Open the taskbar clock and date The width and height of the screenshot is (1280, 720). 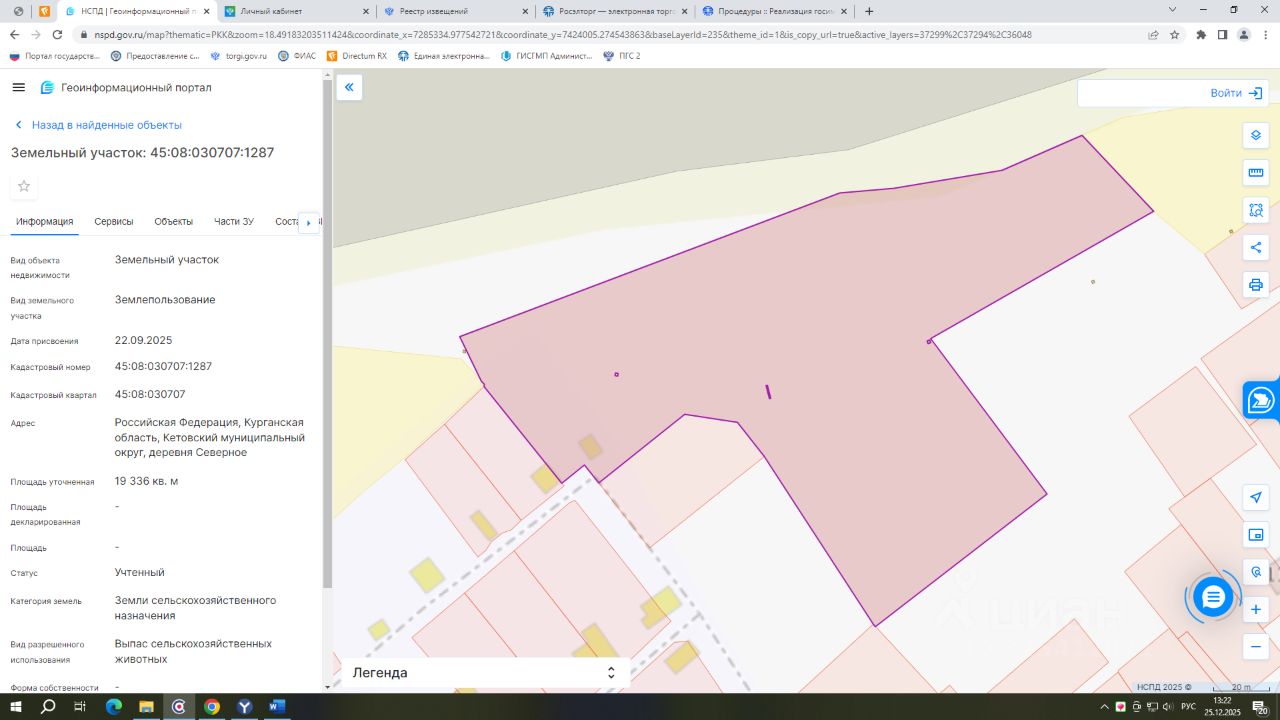[x=1223, y=707]
